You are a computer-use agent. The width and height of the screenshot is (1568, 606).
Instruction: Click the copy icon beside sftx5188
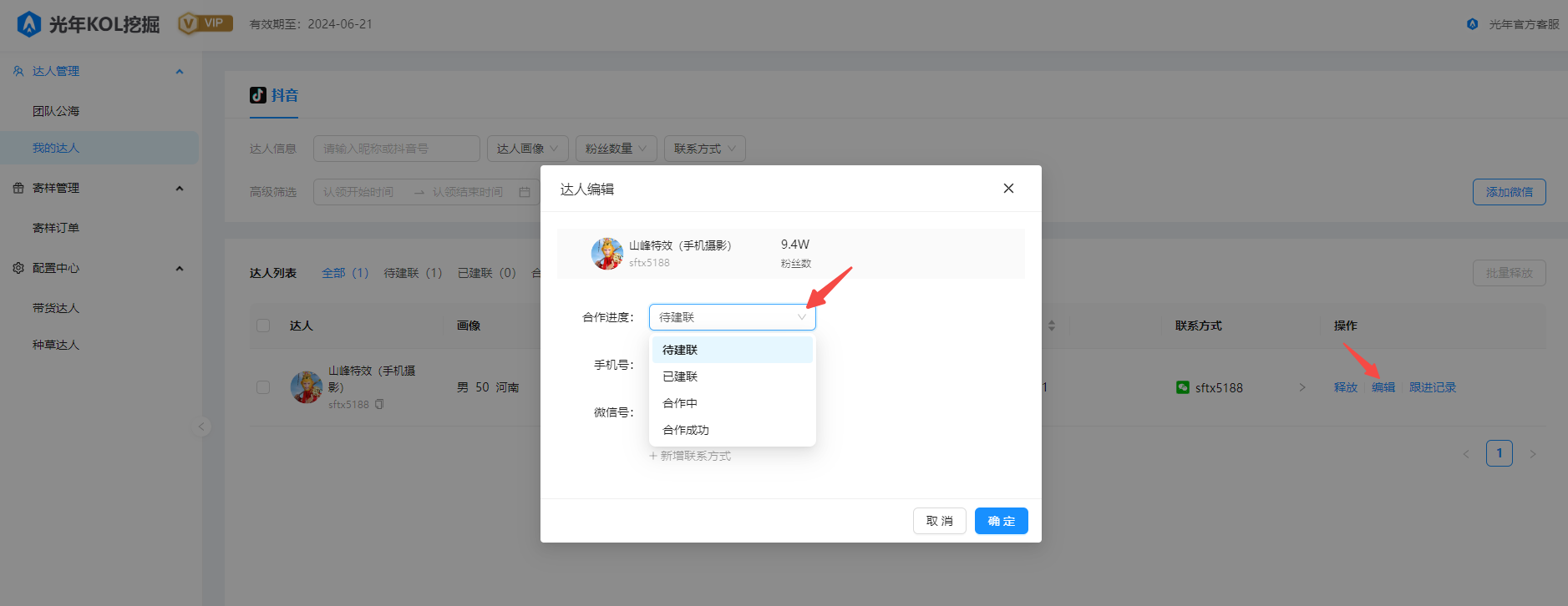(x=379, y=404)
